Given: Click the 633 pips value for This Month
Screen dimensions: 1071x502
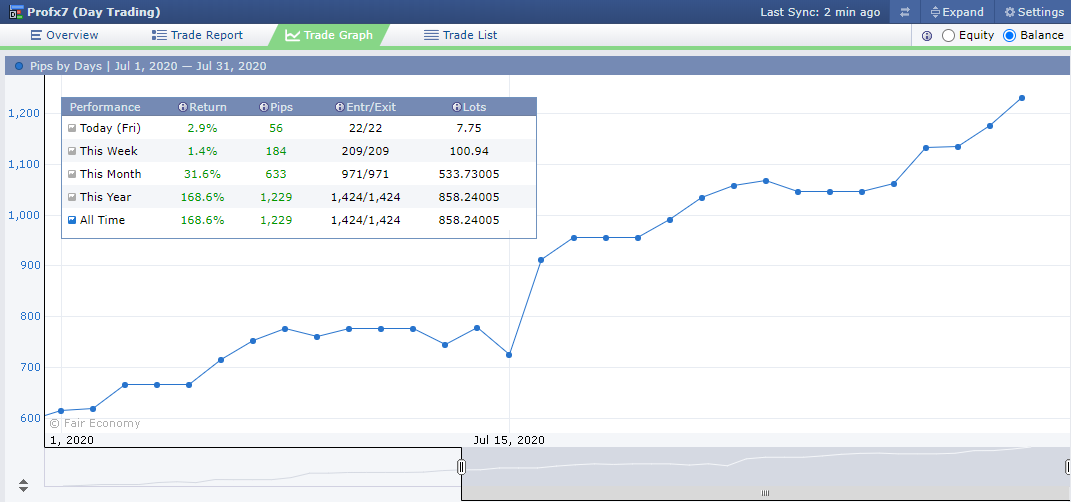Looking at the screenshot, I should pos(276,174).
